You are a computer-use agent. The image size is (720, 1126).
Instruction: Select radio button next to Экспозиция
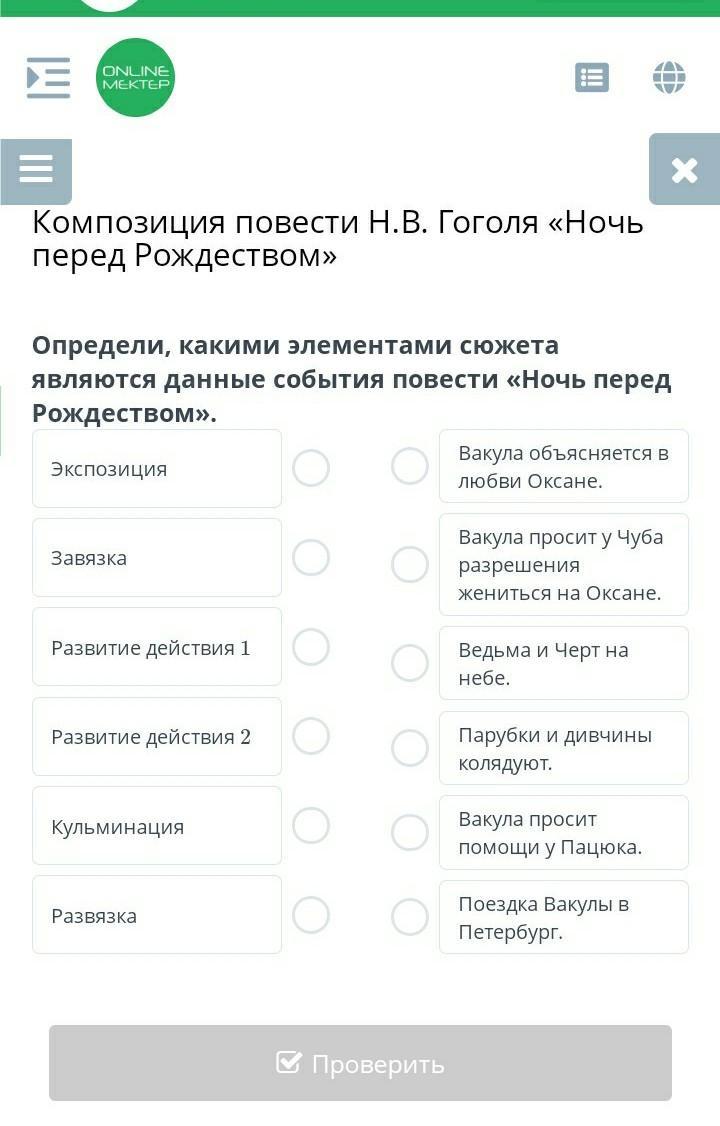point(311,467)
